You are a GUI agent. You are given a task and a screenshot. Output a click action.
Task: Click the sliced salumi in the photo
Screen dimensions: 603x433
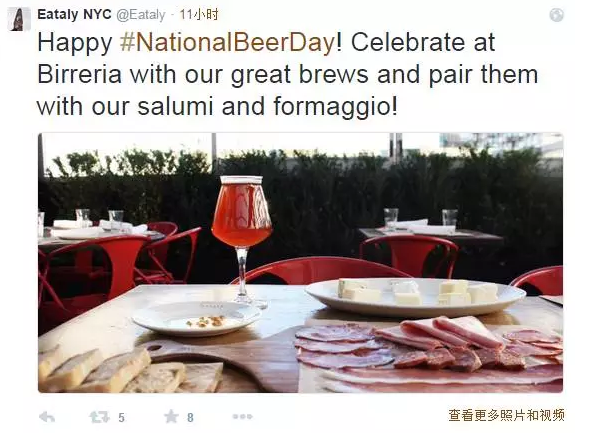pyautogui.click(x=429, y=354)
